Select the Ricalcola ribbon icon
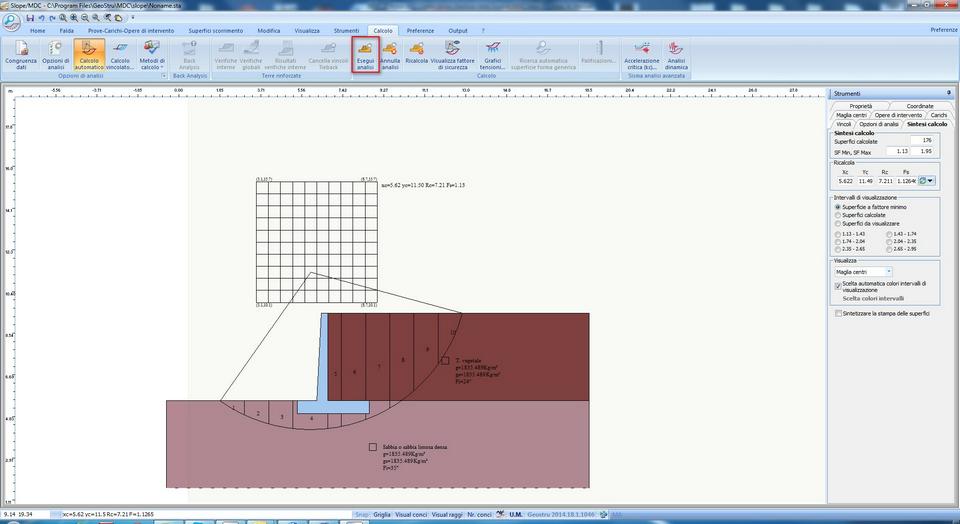This screenshot has height=524, width=960. (416, 55)
